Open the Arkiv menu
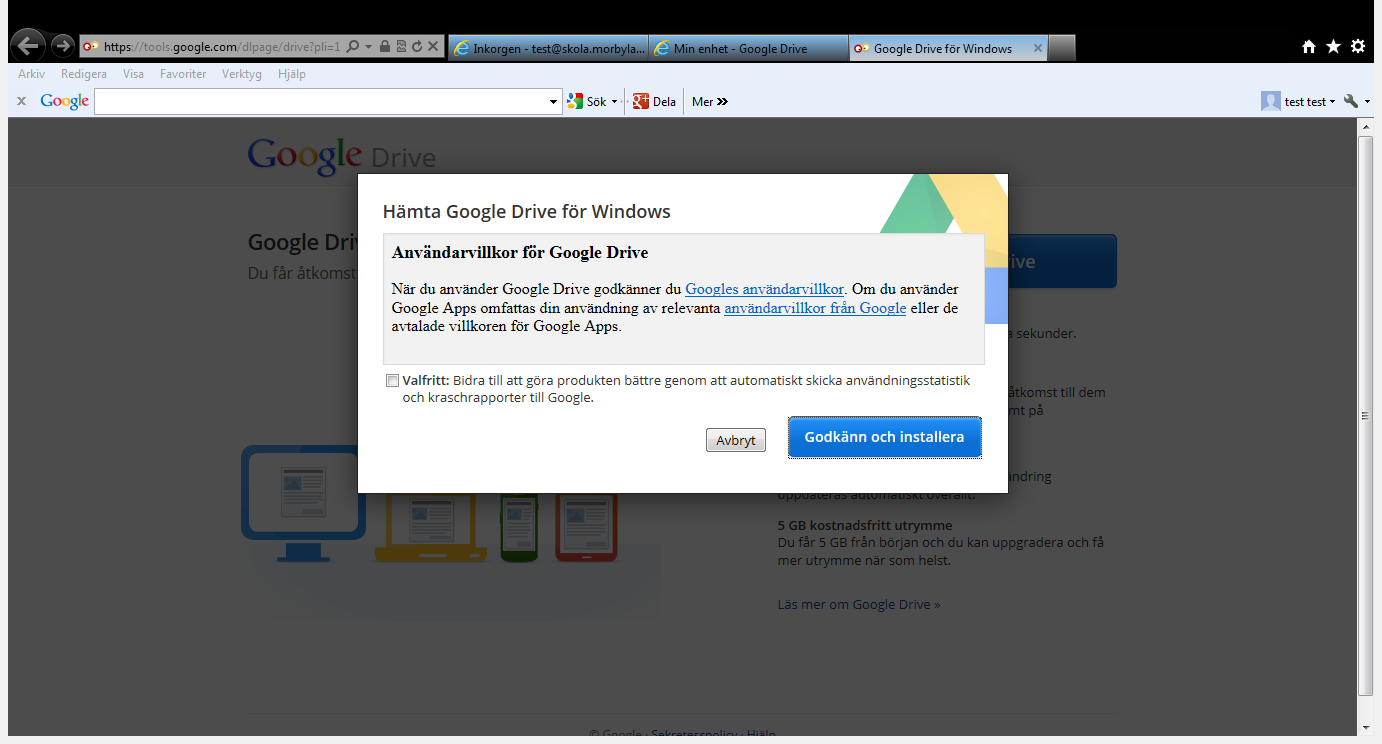Image resolution: width=1382 pixels, height=744 pixels. 31,74
